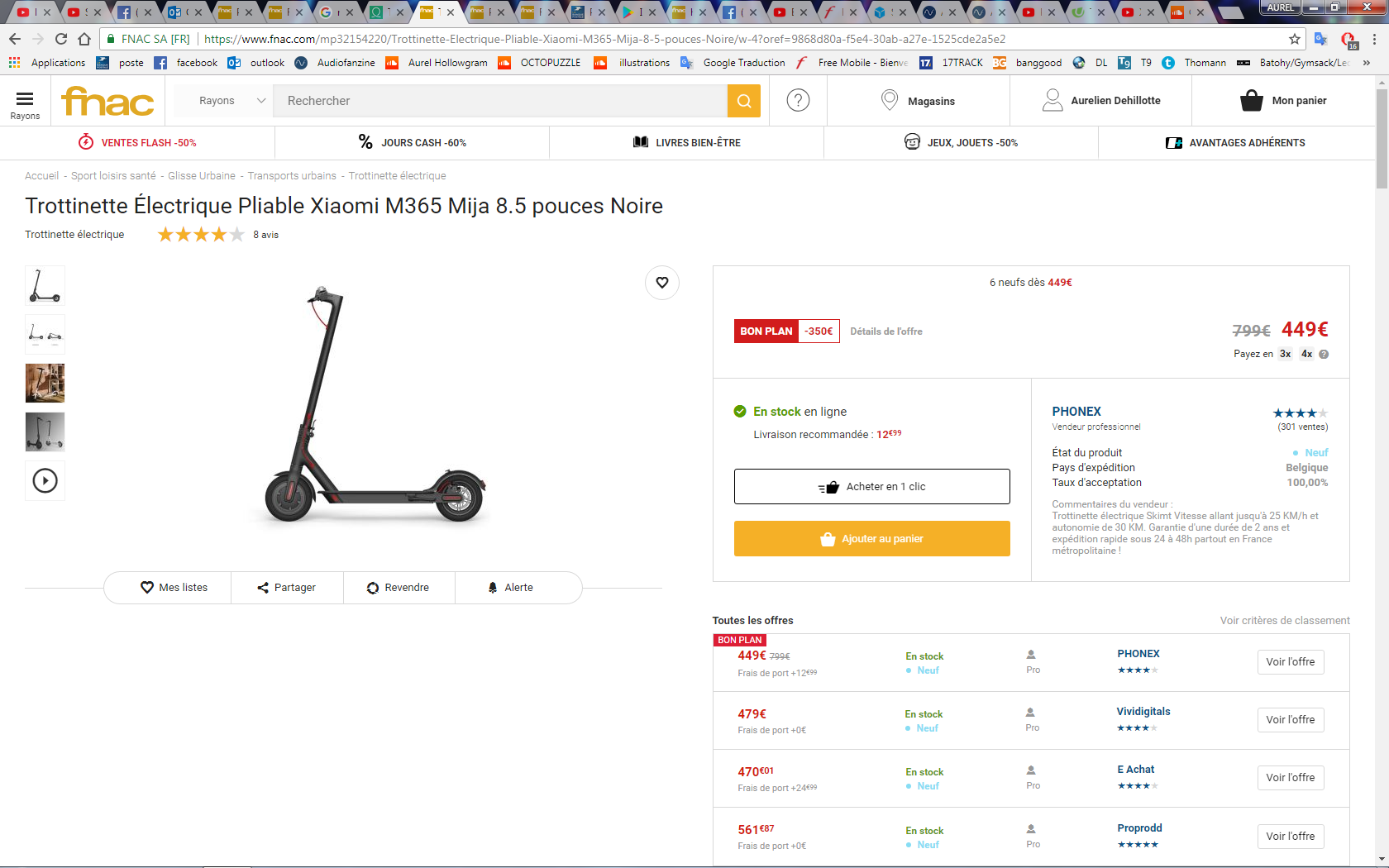This screenshot has width=1389, height=868.
Task: Play the product video thumbnail
Action: 45,480
